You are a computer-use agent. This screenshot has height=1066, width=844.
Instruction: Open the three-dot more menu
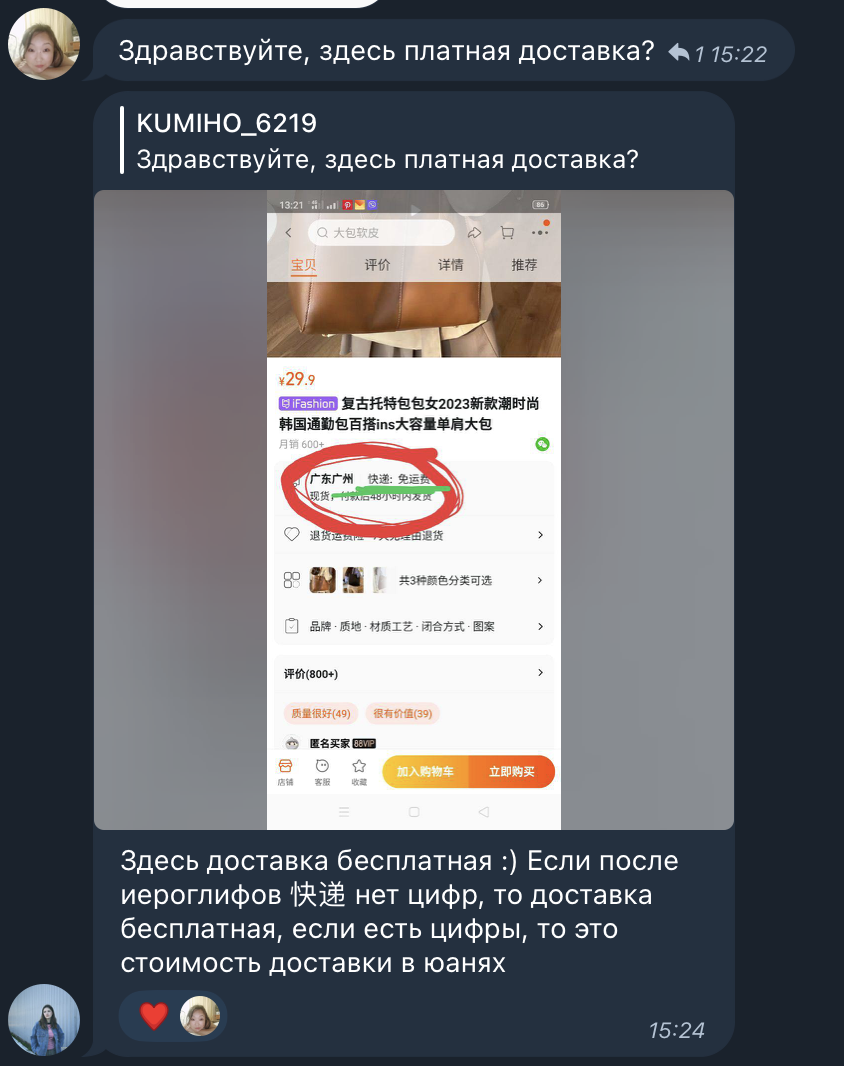click(540, 232)
